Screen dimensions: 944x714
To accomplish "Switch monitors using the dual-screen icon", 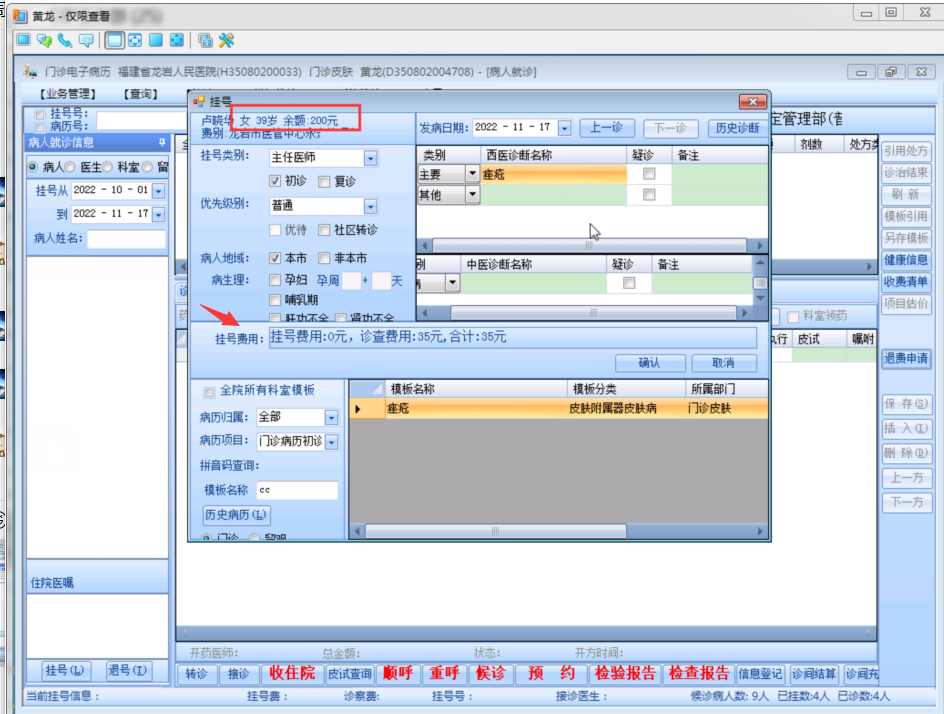I will click(205, 40).
